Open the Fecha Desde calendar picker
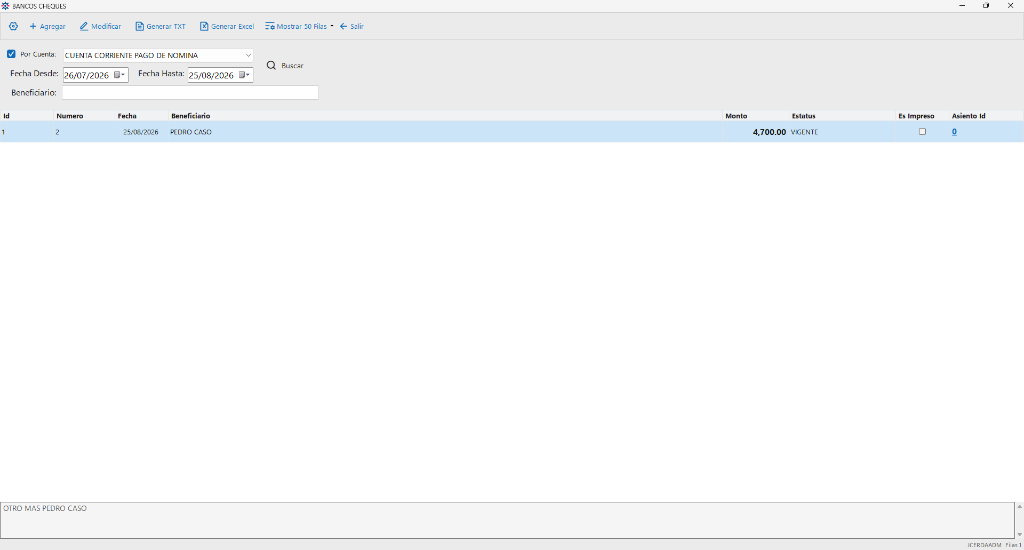1024x550 pixels. pyautogui.click(x=120, y=75)
